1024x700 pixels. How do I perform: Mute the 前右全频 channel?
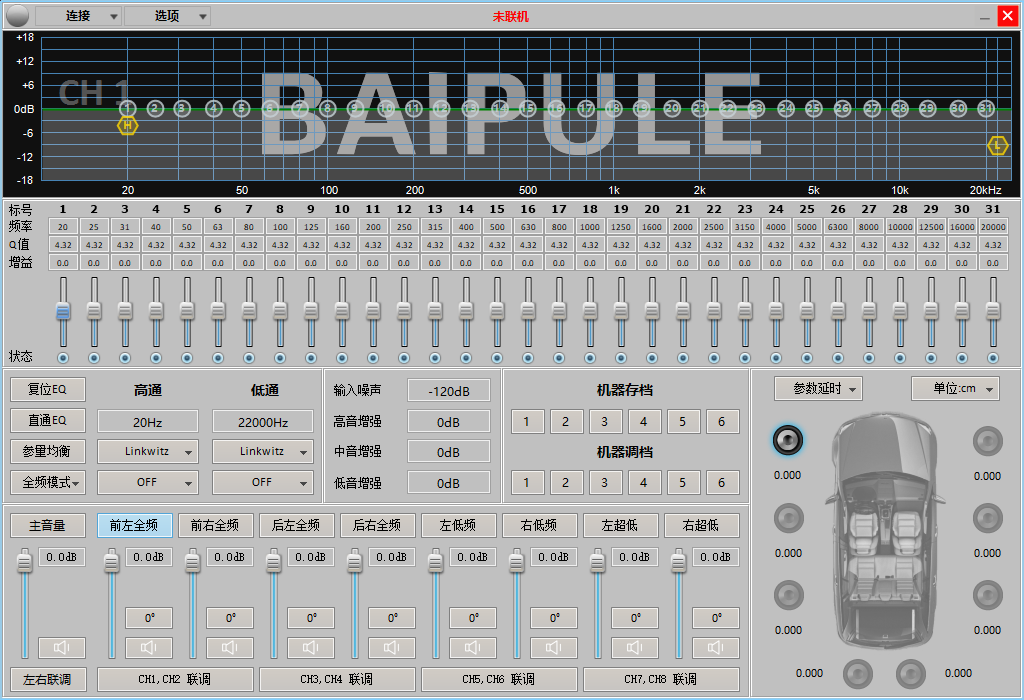pyautogui.click(x=230, y=647)
